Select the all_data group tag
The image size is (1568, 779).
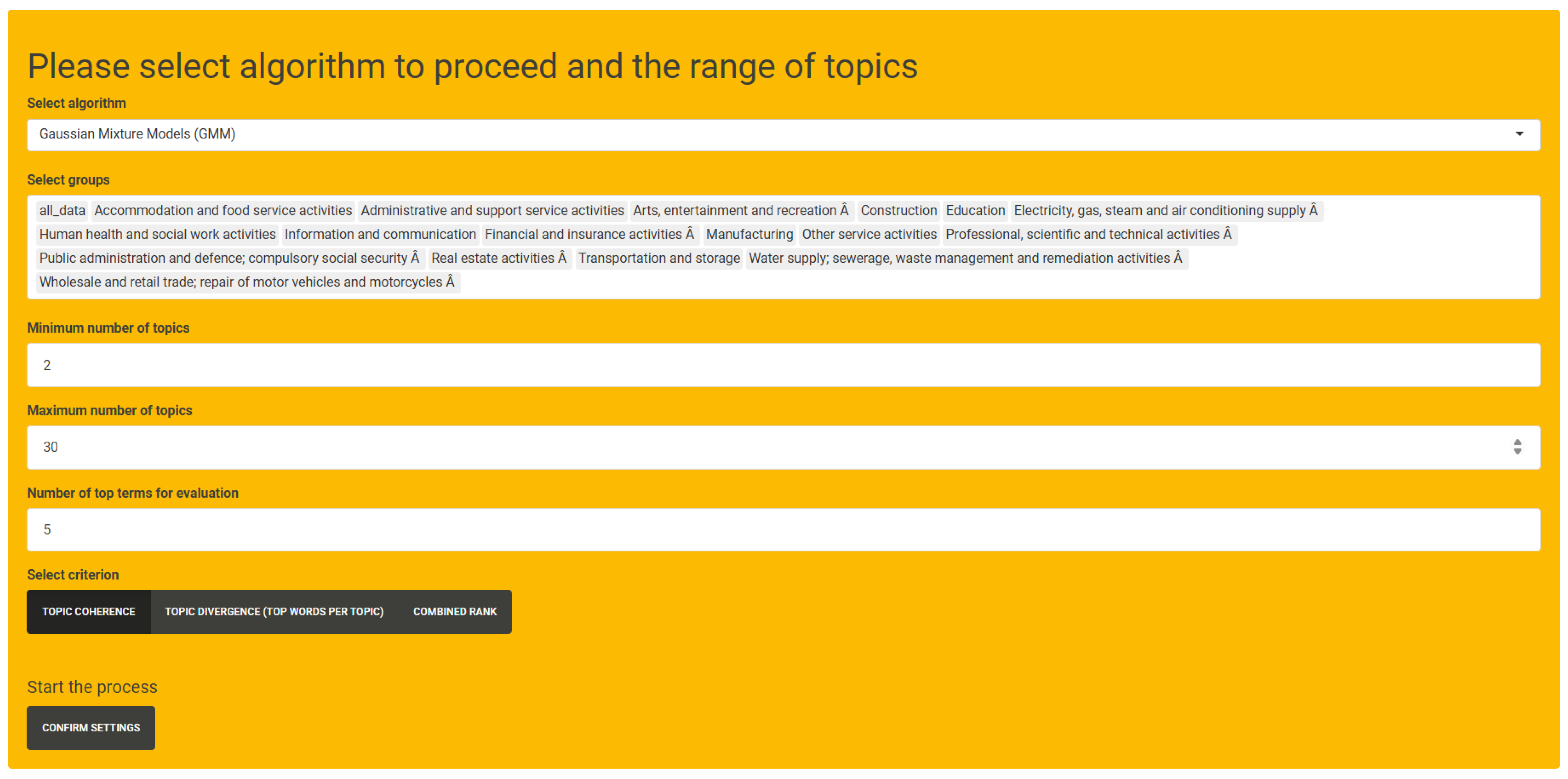62,210
